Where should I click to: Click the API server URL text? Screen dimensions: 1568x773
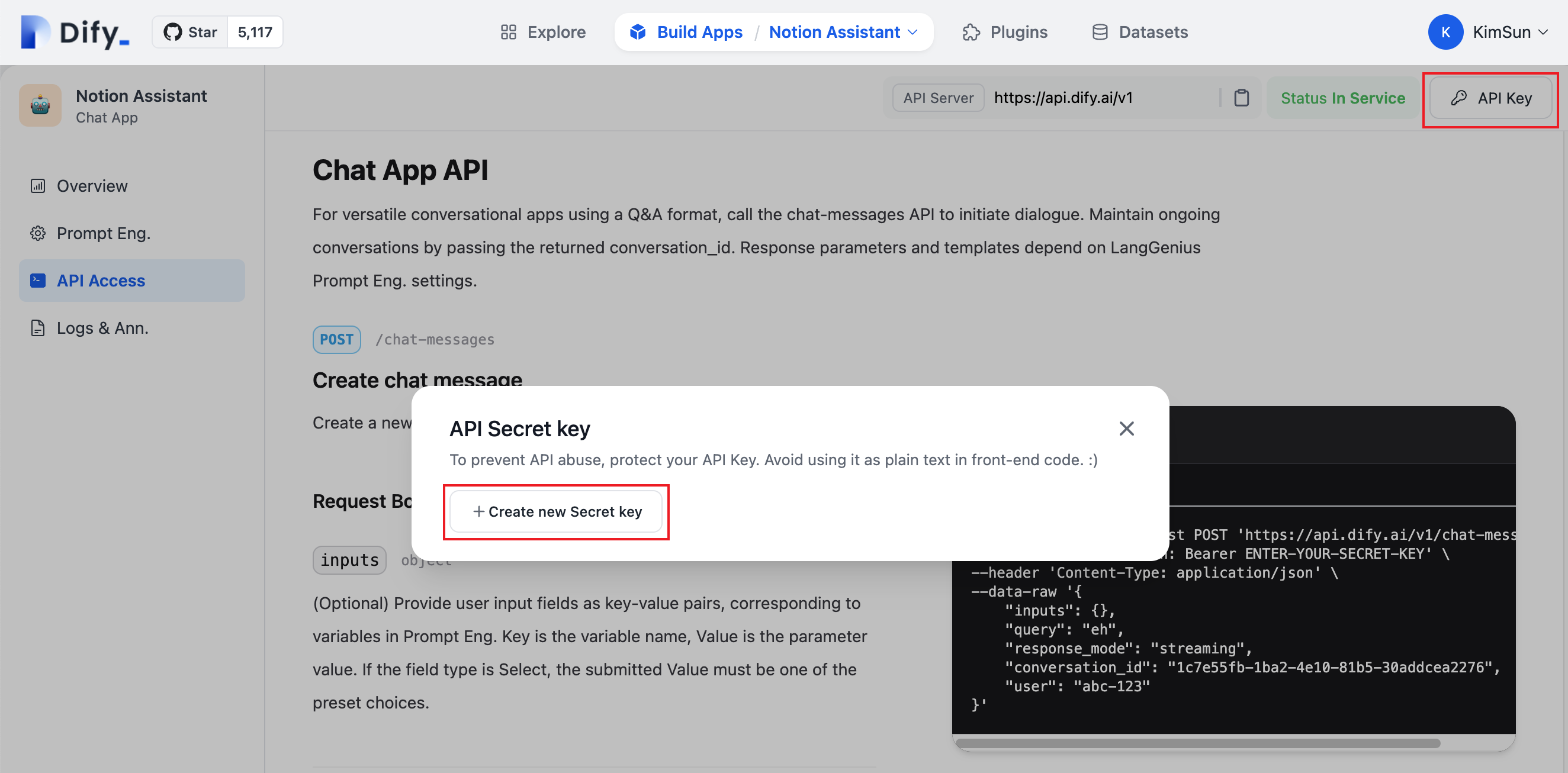(1063, 98)
